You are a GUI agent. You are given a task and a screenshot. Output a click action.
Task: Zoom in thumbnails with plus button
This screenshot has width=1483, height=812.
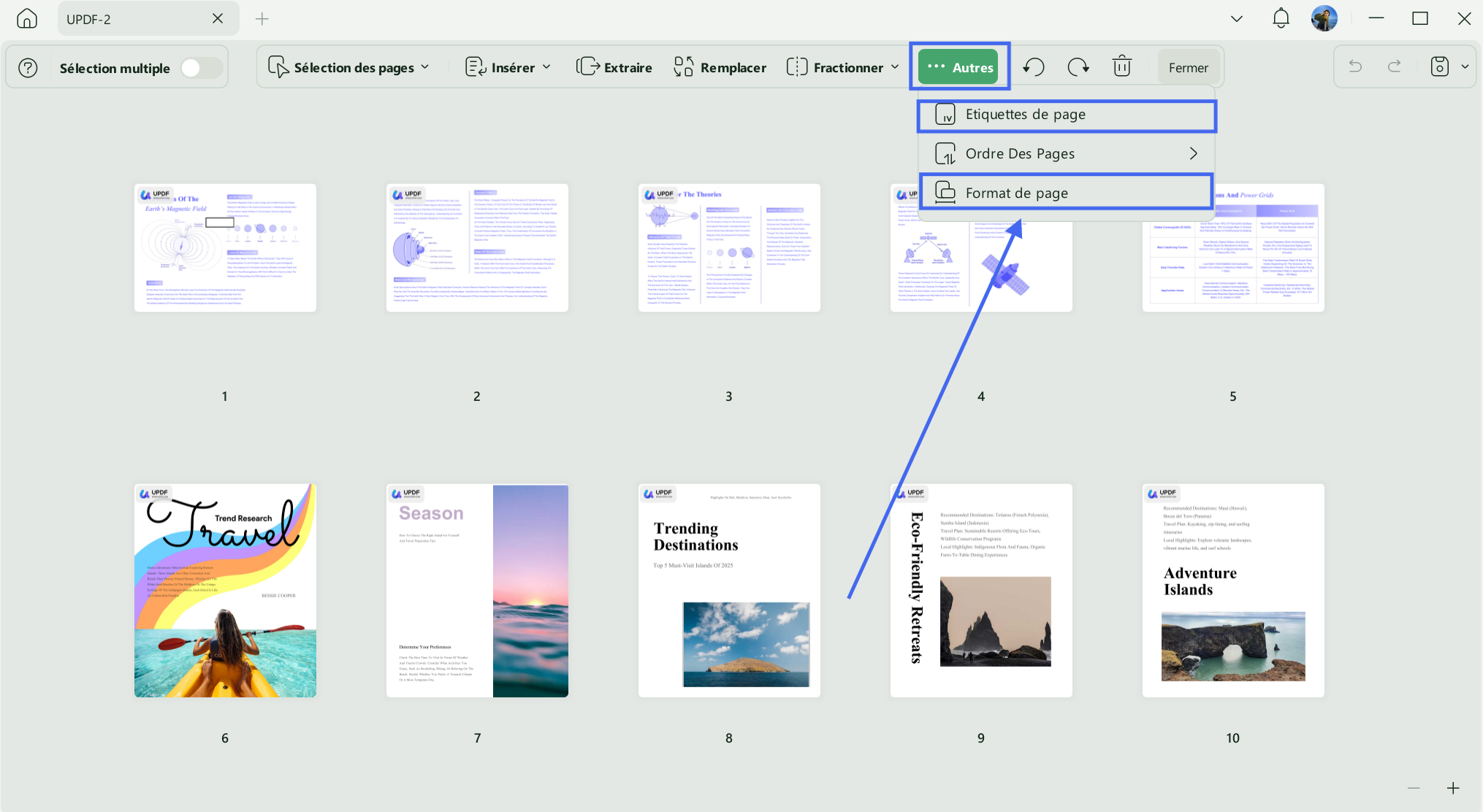[x=1453, y=788]
